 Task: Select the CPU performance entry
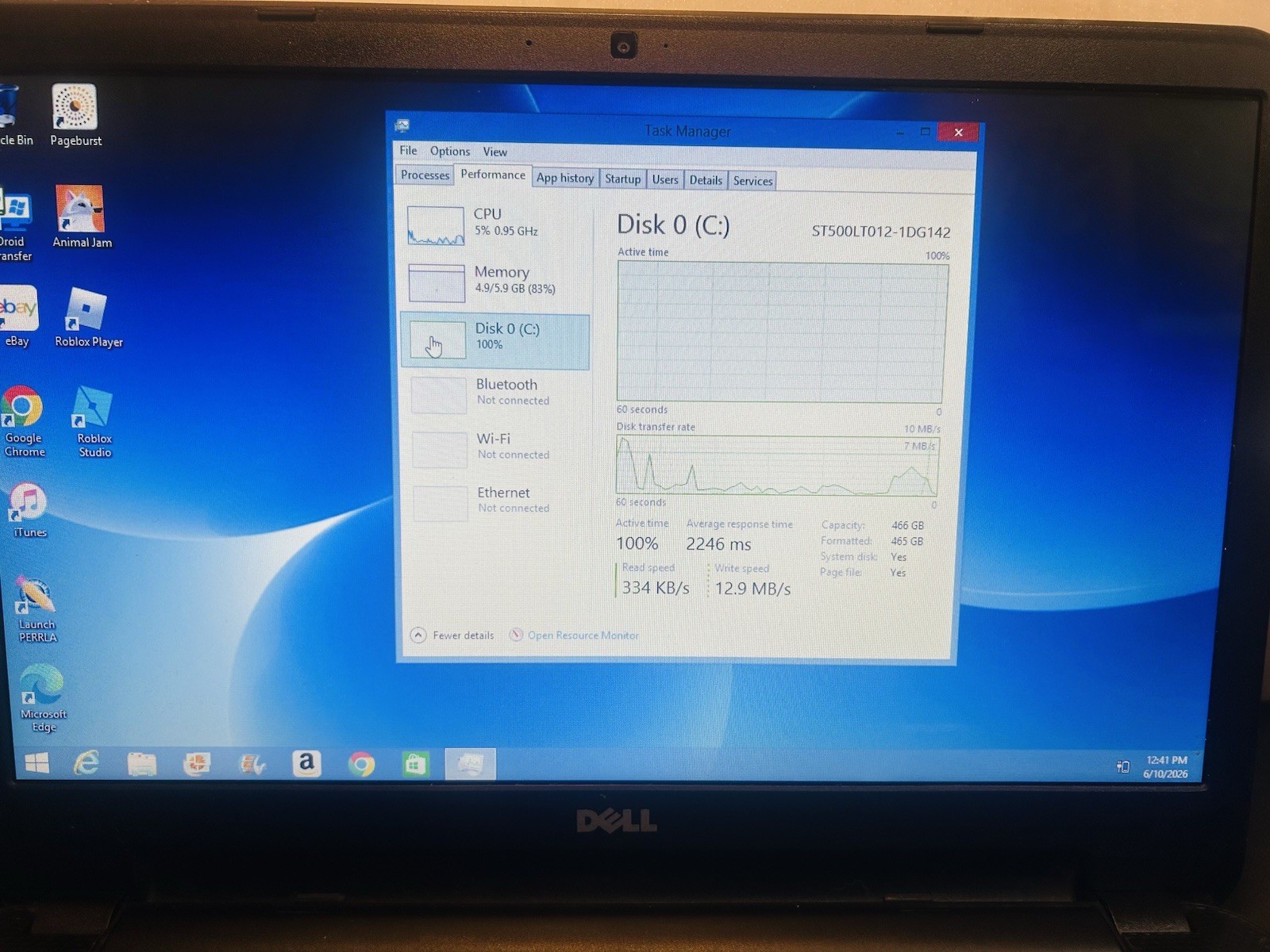click(495, 225)
